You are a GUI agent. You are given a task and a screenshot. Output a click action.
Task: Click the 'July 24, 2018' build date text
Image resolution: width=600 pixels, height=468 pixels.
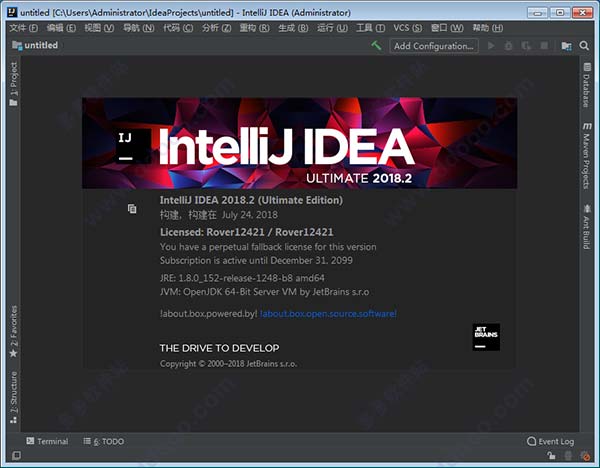[249, 215]
